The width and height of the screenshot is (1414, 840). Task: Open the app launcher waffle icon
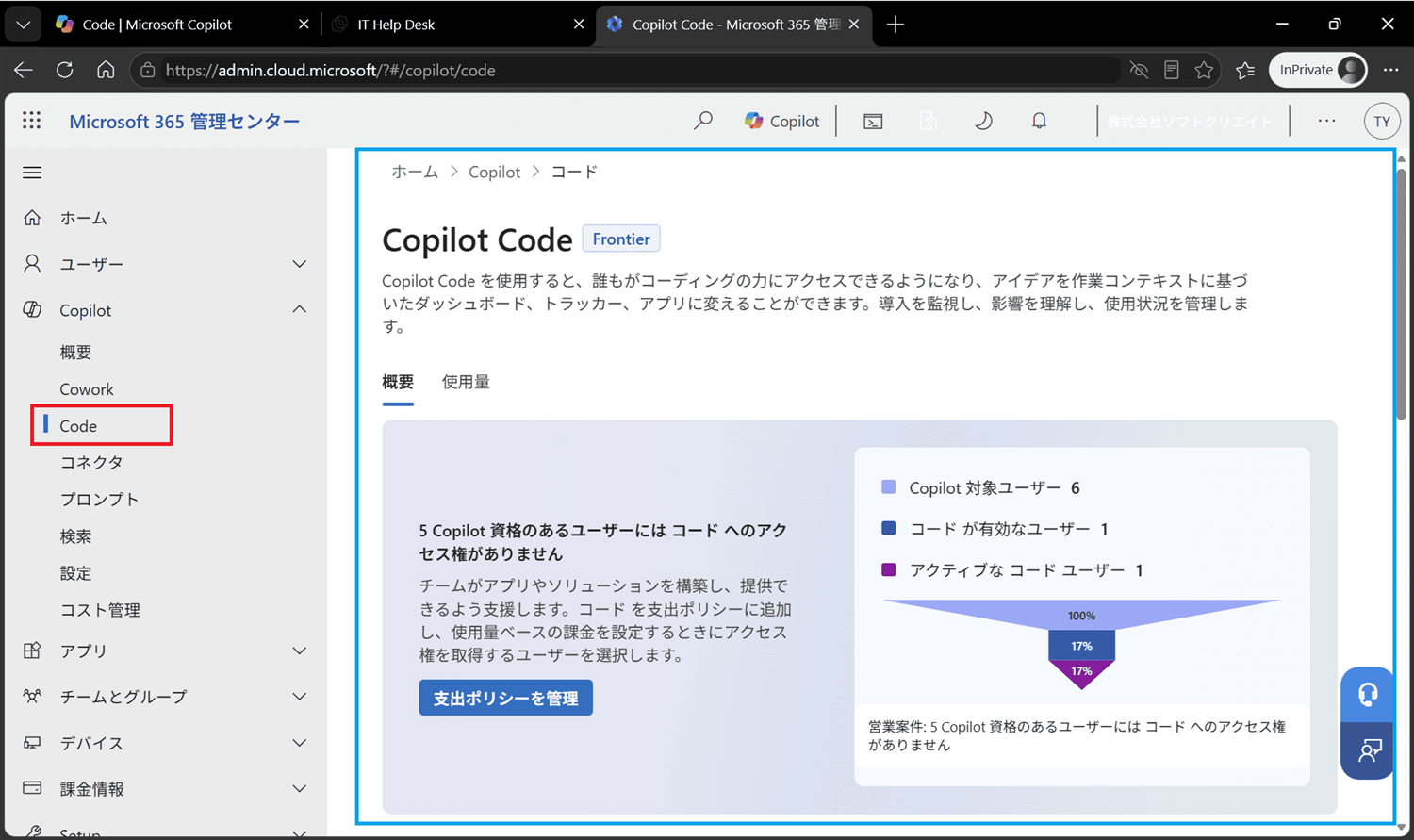click(32, 121)
